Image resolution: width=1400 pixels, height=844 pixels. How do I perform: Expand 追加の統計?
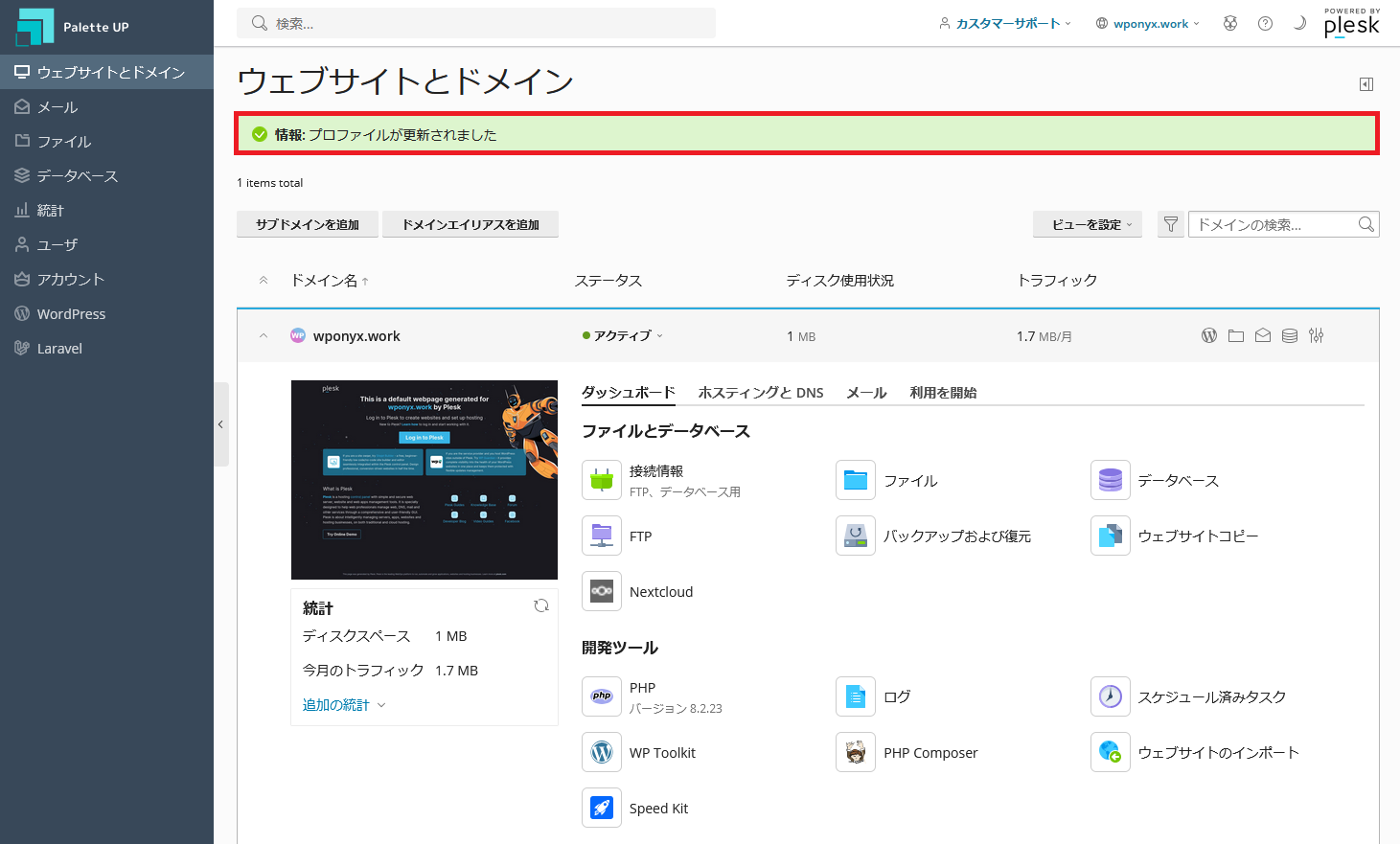click(344, 704)
